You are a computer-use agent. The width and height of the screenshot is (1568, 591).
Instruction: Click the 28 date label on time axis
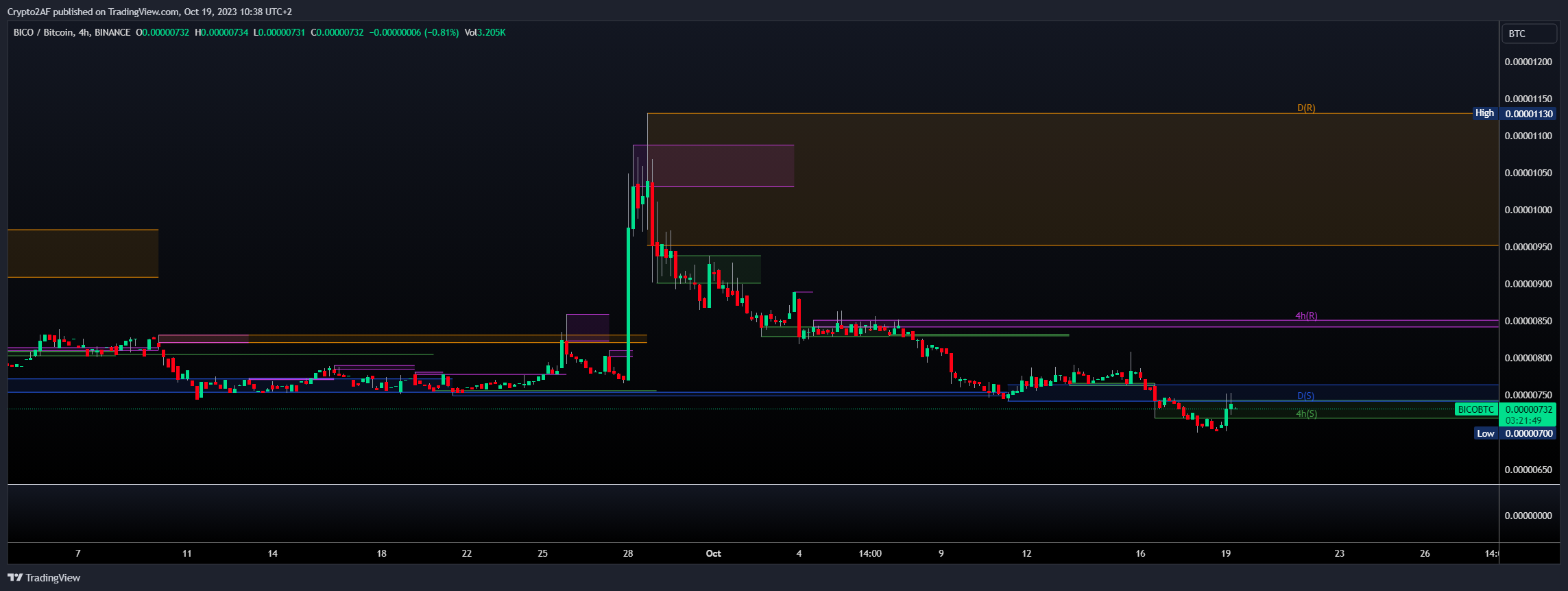(628, 553)
